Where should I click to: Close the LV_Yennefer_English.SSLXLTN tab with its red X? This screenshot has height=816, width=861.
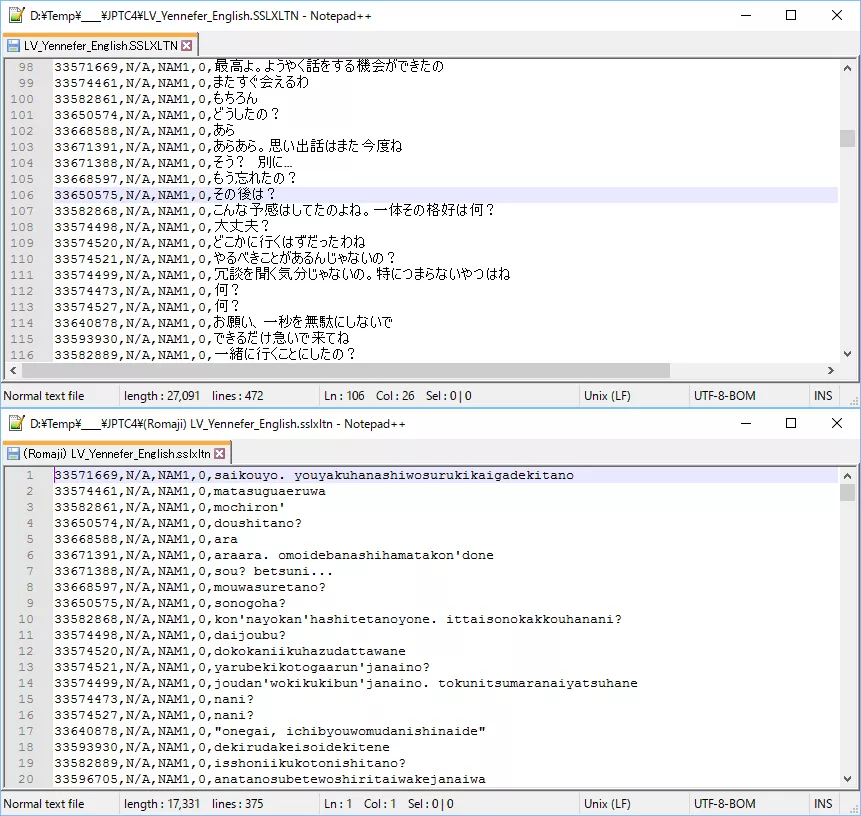(187, 45)
